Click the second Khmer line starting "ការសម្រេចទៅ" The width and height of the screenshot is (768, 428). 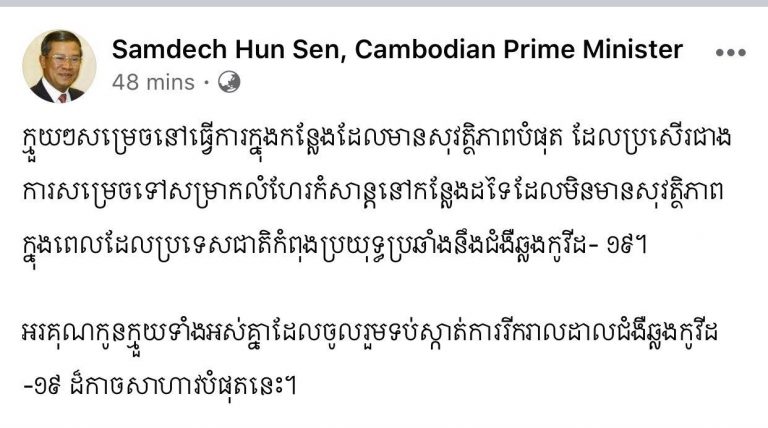pyautogui.click(x=373, y=193)
